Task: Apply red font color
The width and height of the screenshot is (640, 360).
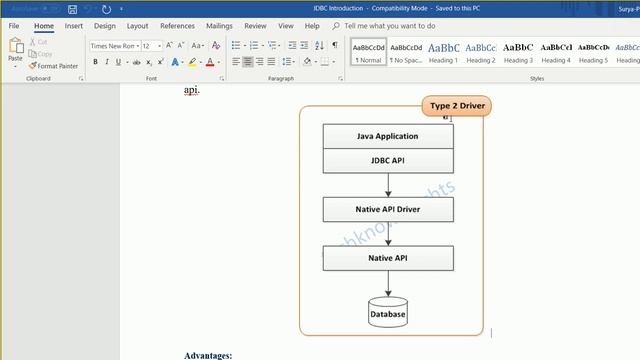Action: point(210,62)
